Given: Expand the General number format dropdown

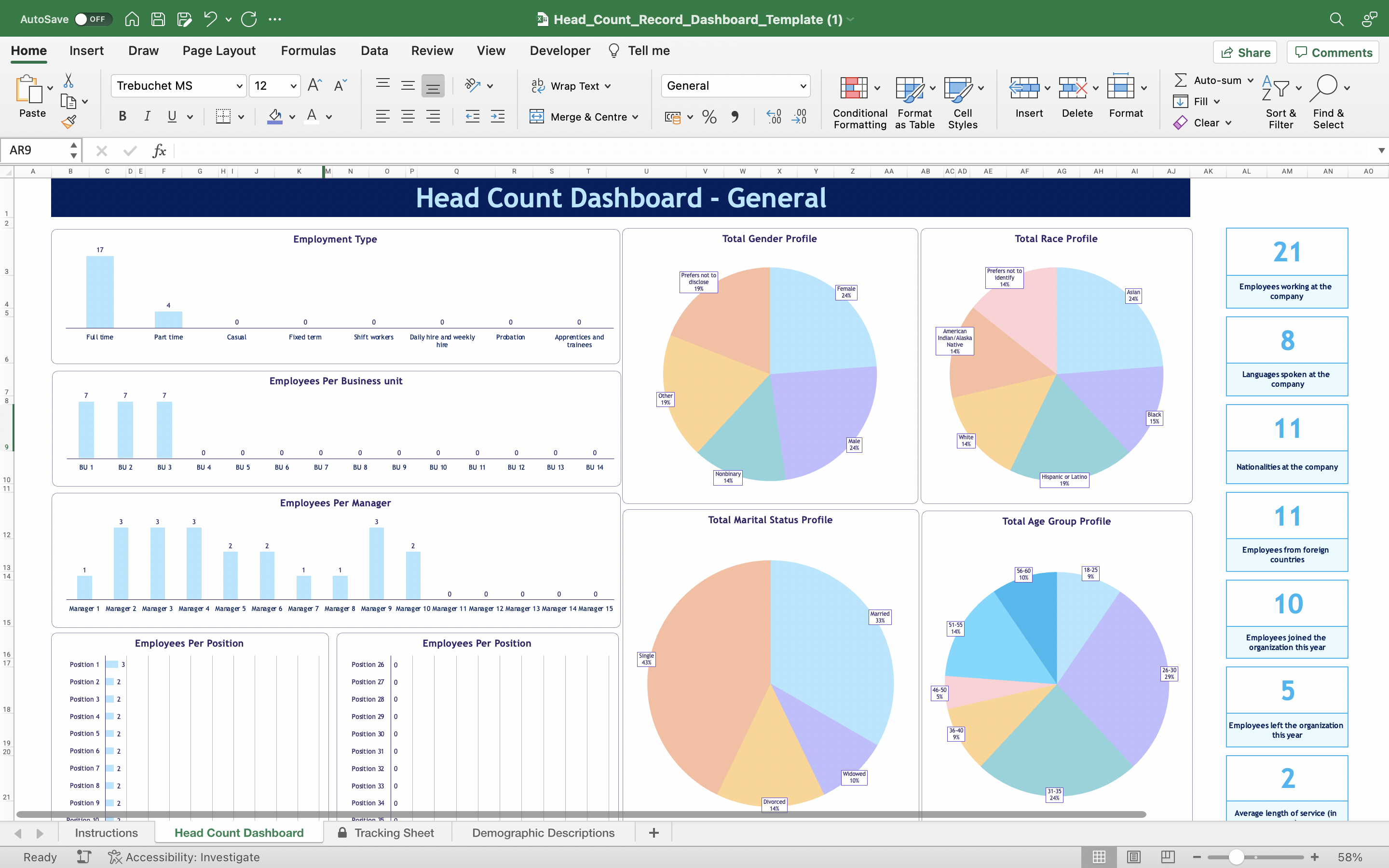Looking at the screenshot, I should (803, 86).
